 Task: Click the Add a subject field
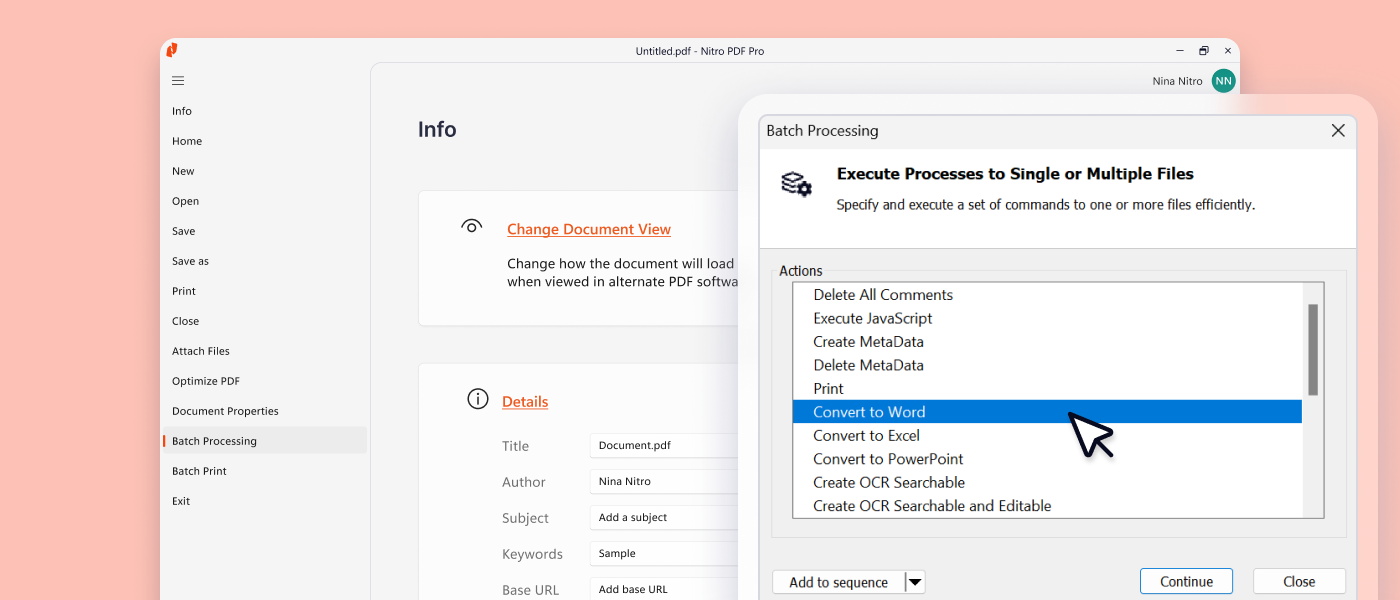(x=664, y=518)
